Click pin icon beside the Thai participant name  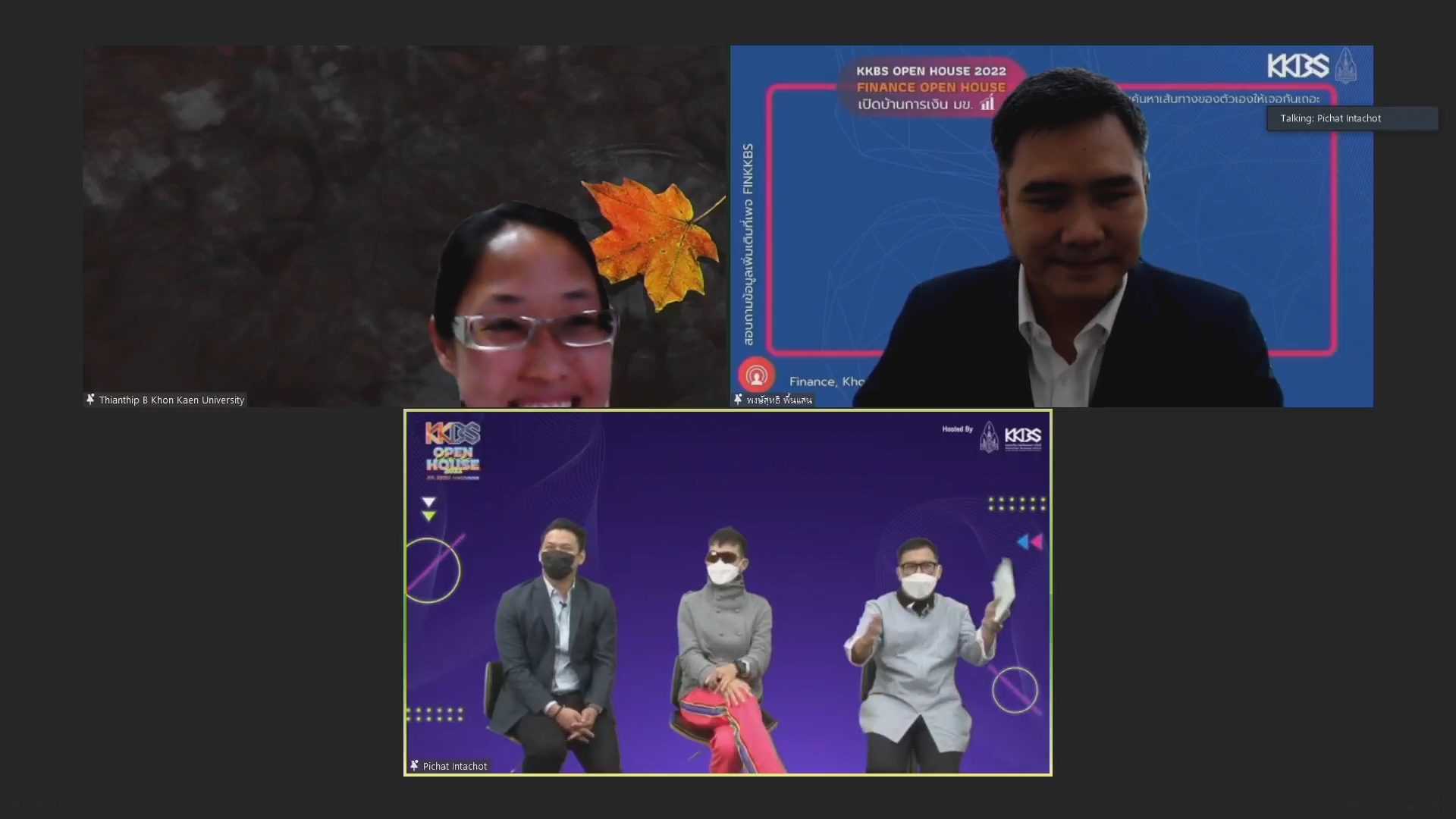pyautogui.click(x=738, y=399)
